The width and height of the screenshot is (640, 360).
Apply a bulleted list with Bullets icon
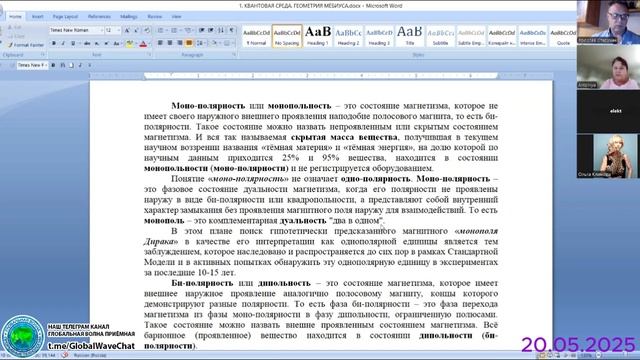point(160,30)
